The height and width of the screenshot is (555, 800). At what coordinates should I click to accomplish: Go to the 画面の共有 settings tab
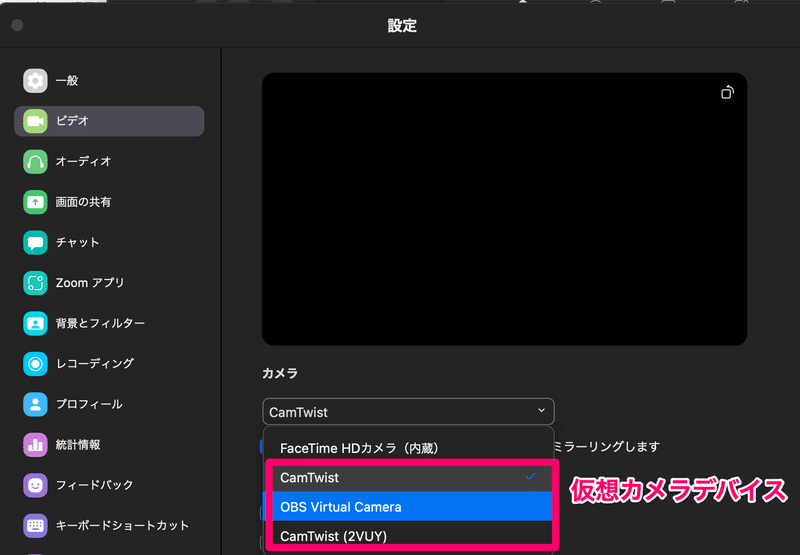click(x=109, y=202)
